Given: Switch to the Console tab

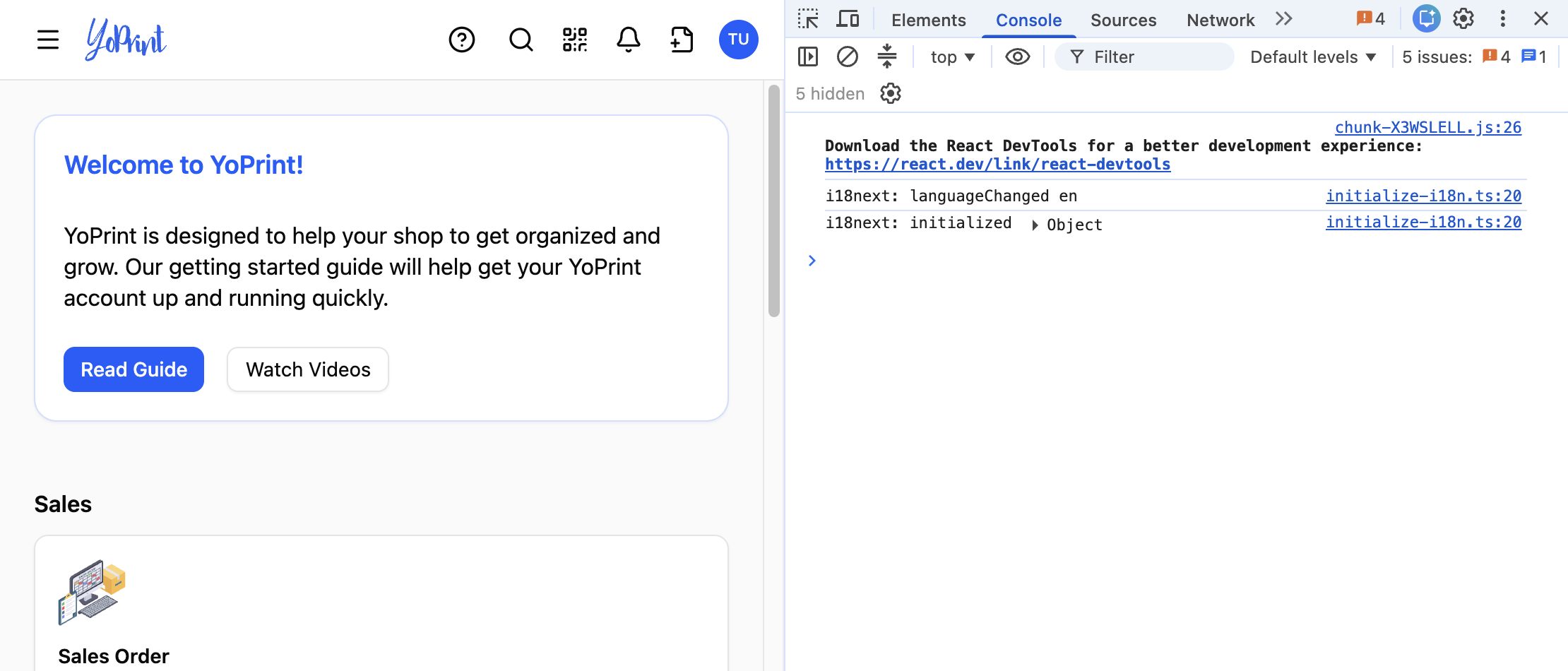Looking at the screenshot, I should click(x=1028, y=20).
